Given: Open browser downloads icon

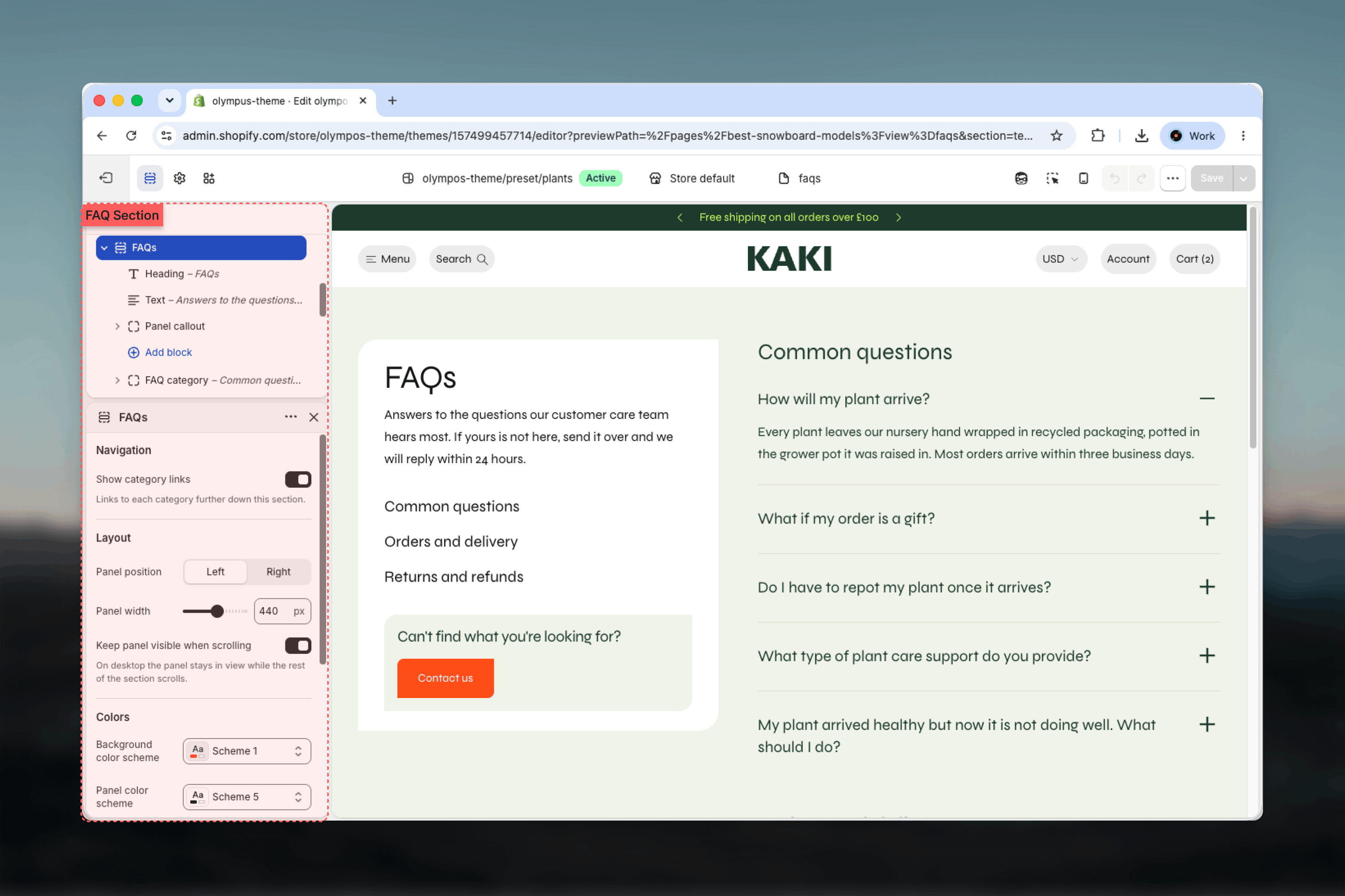Looking at the screenshot, I should click(x=1142, y=136).
